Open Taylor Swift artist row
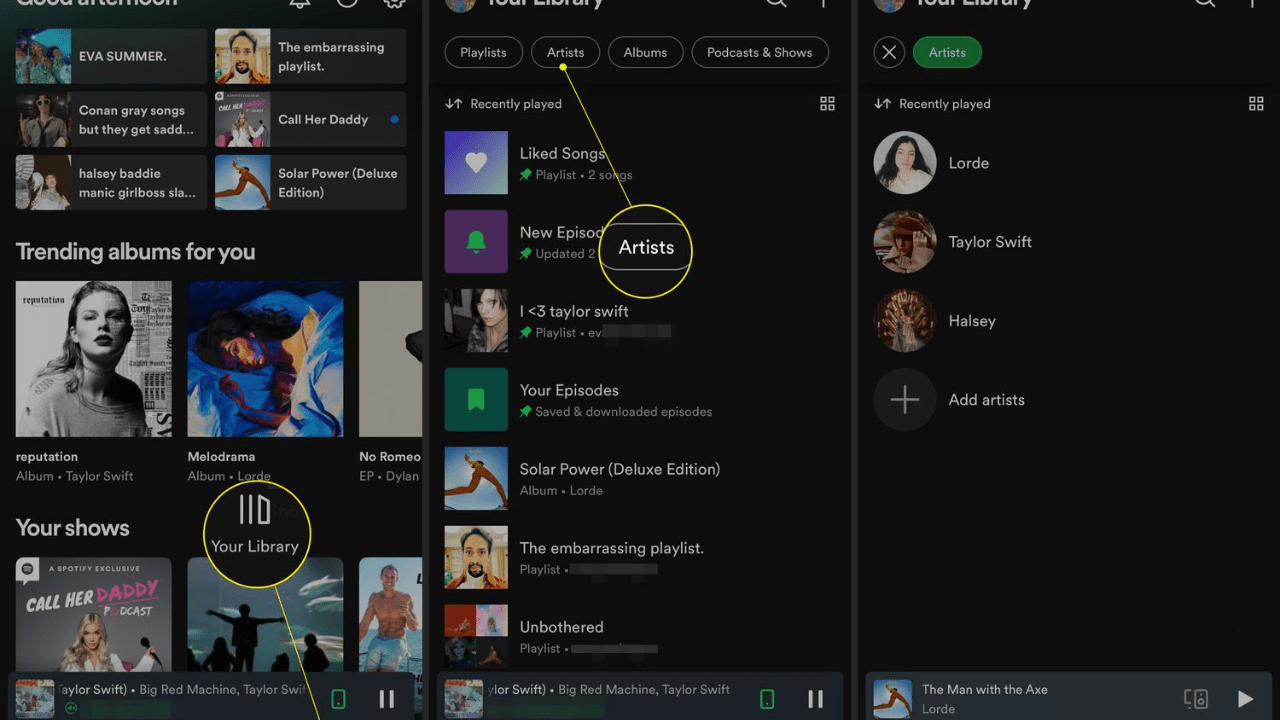The height and width of the screenshot is (720, 1280). point(1070,242)
